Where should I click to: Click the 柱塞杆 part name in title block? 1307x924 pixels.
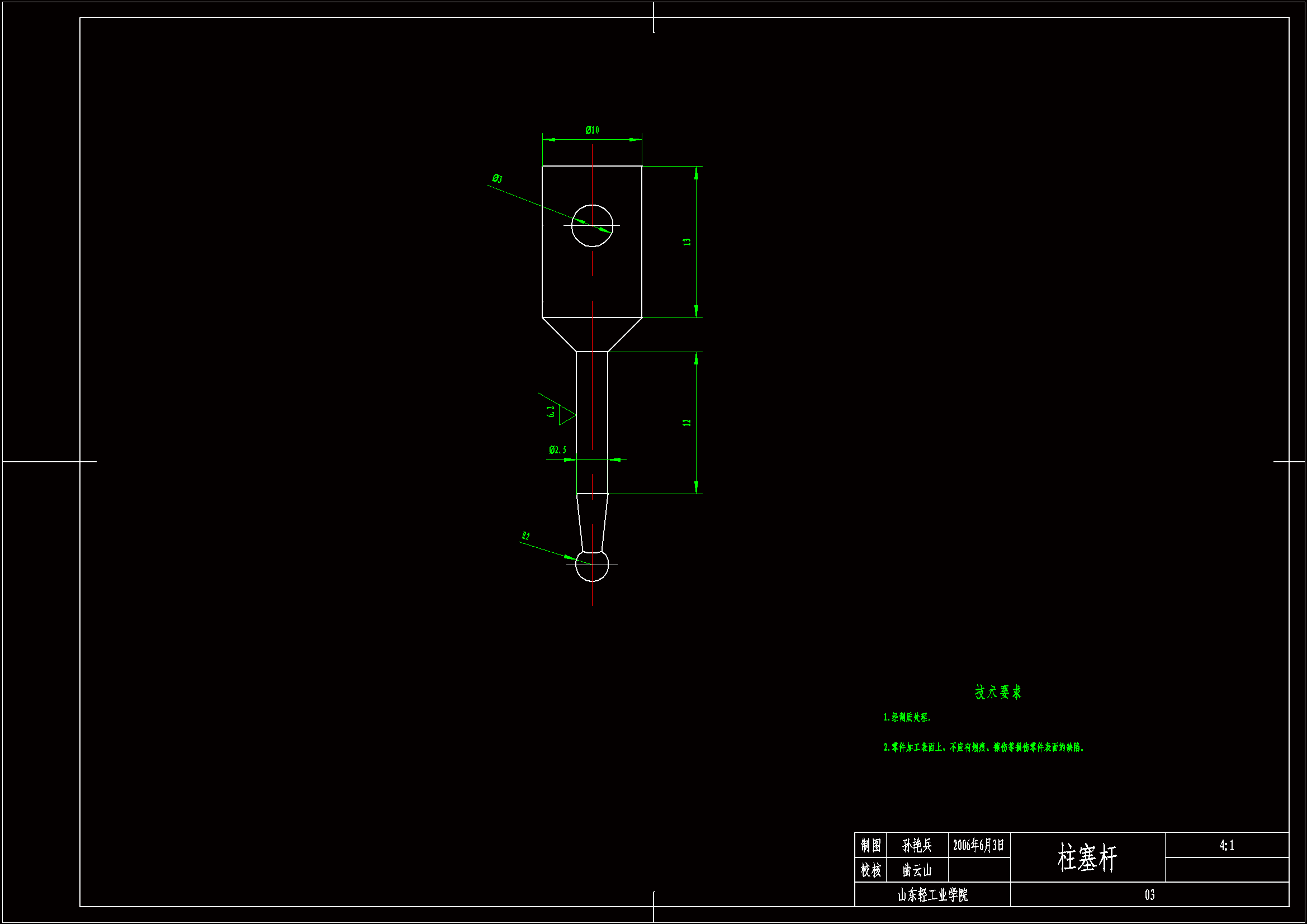click(1087, 858)
